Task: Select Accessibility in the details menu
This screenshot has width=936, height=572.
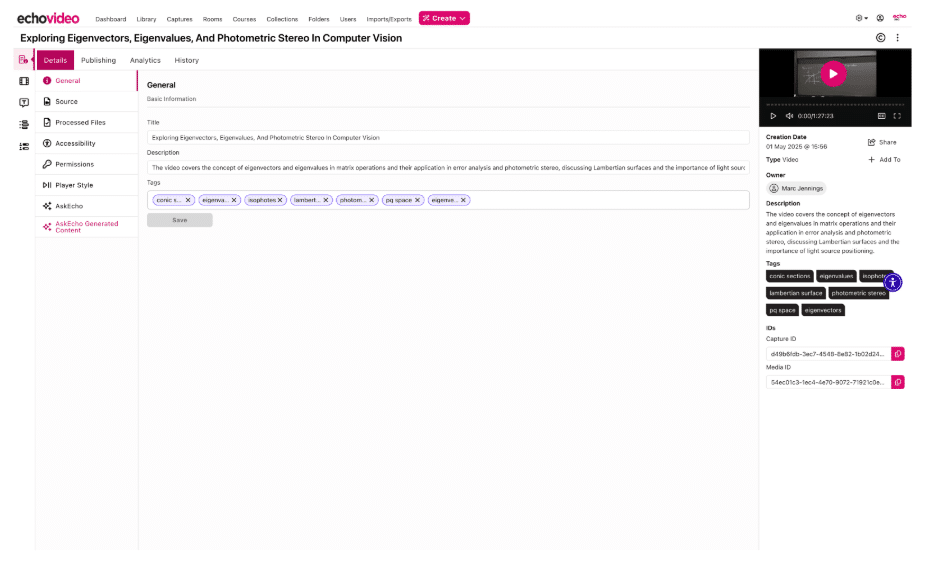Action: pyautogui.click(x=87, y=143)
